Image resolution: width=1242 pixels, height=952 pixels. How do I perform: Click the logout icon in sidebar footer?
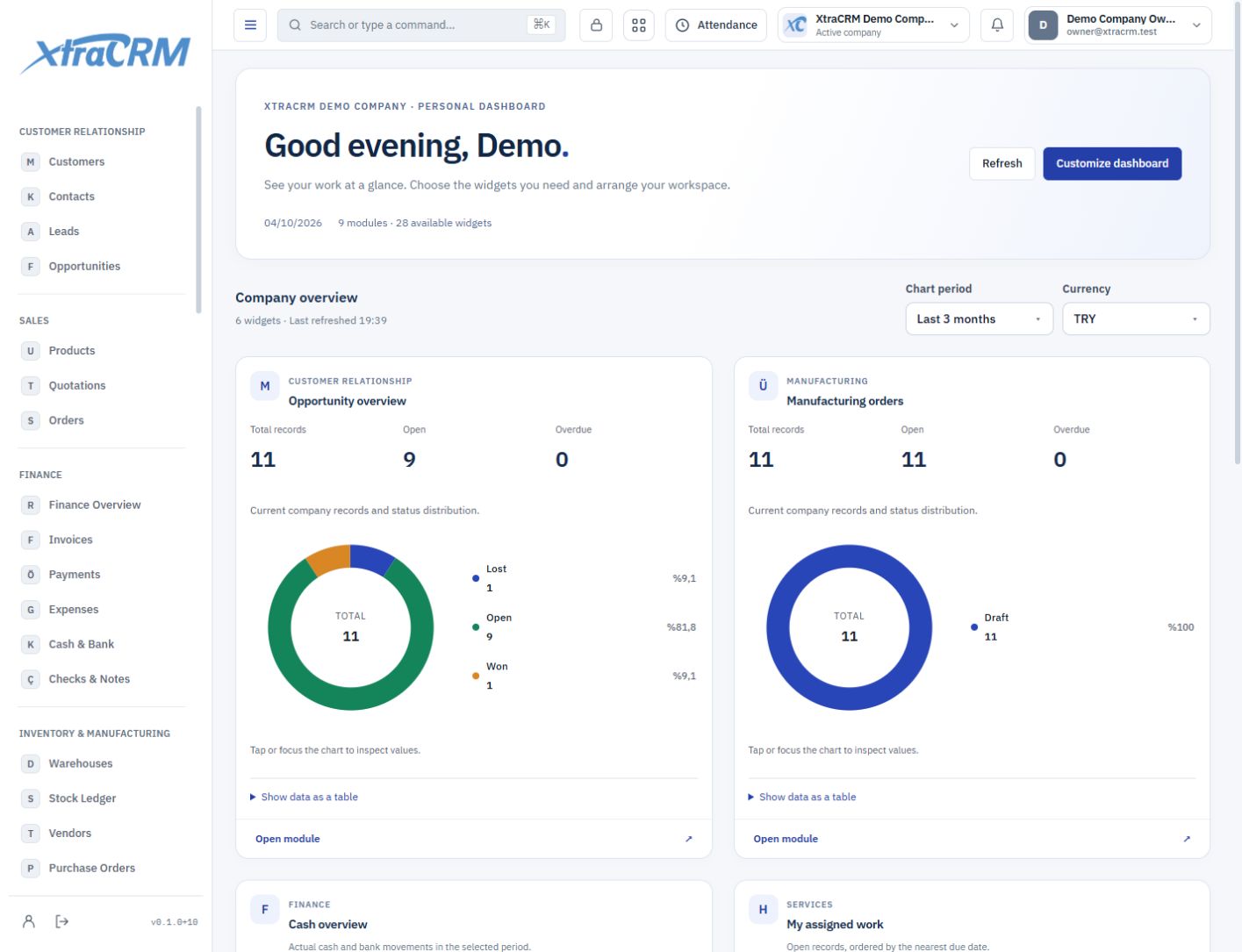click(x=62, y=921)
